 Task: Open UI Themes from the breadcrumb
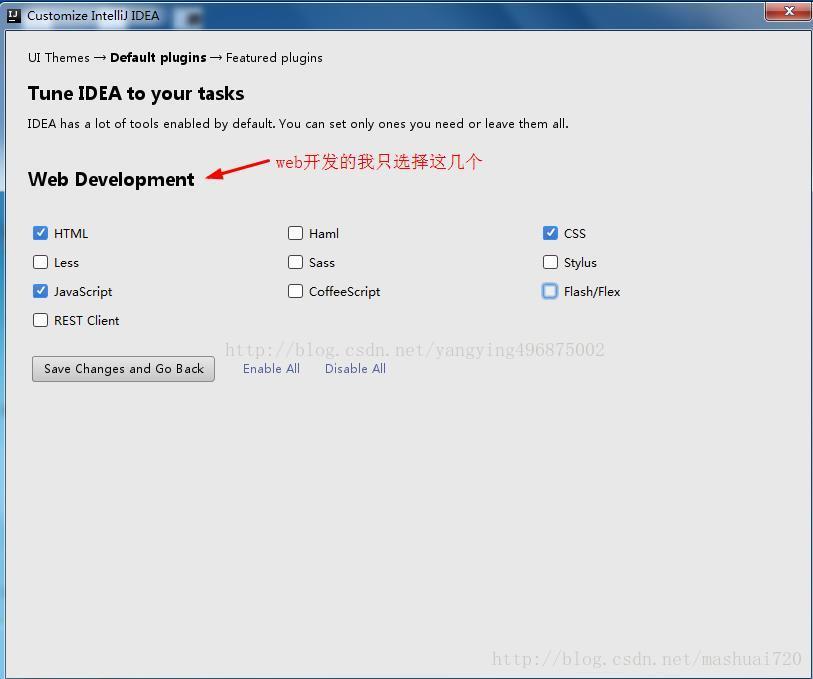58,58
